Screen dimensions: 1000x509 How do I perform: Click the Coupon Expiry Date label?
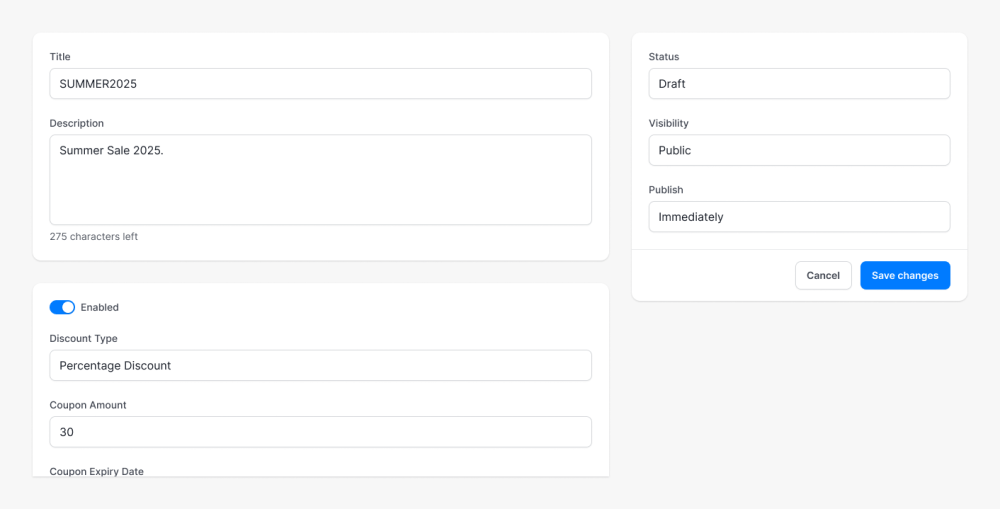click(x=96, y=471)
